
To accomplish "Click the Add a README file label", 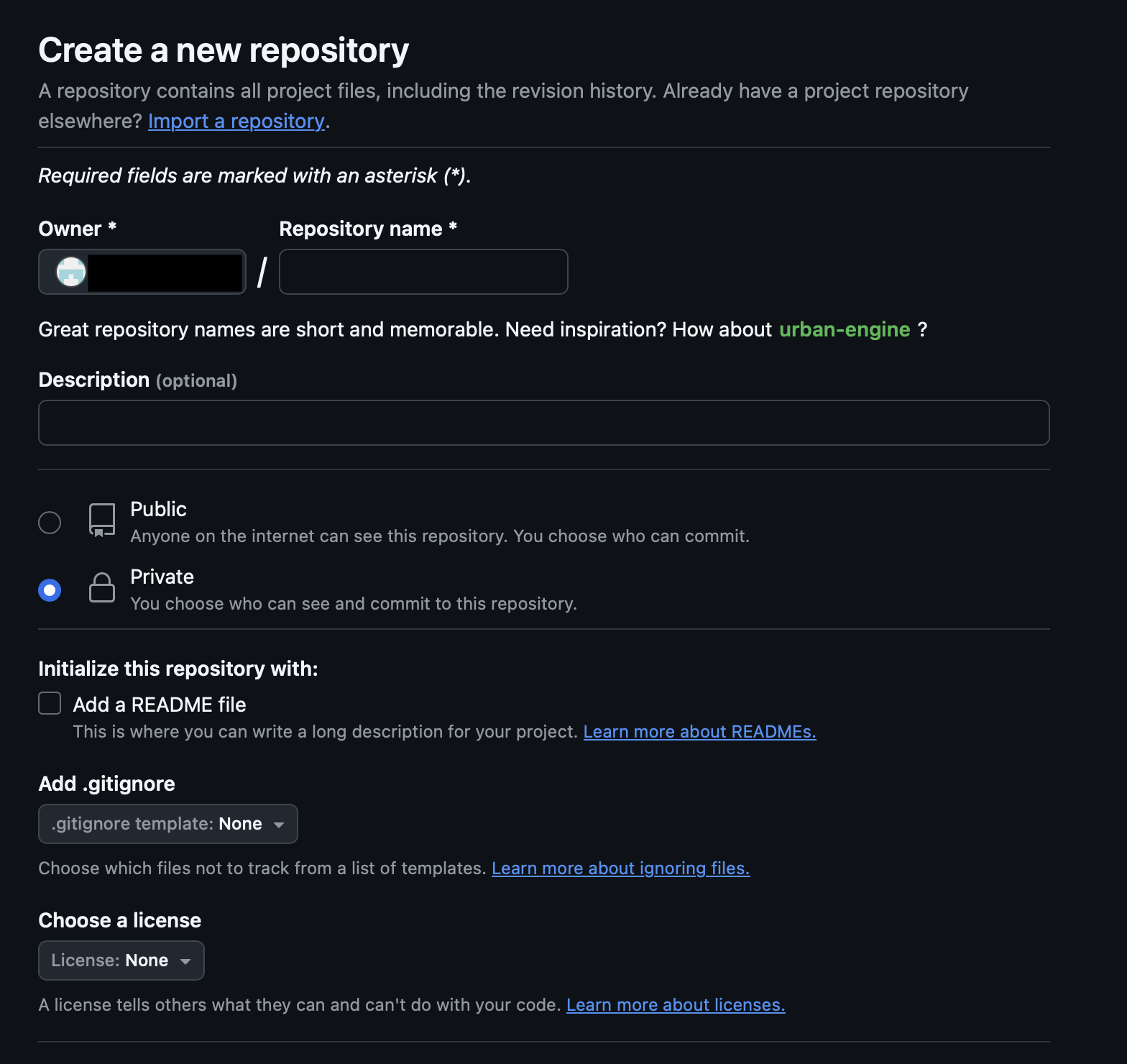I will 160,705.
